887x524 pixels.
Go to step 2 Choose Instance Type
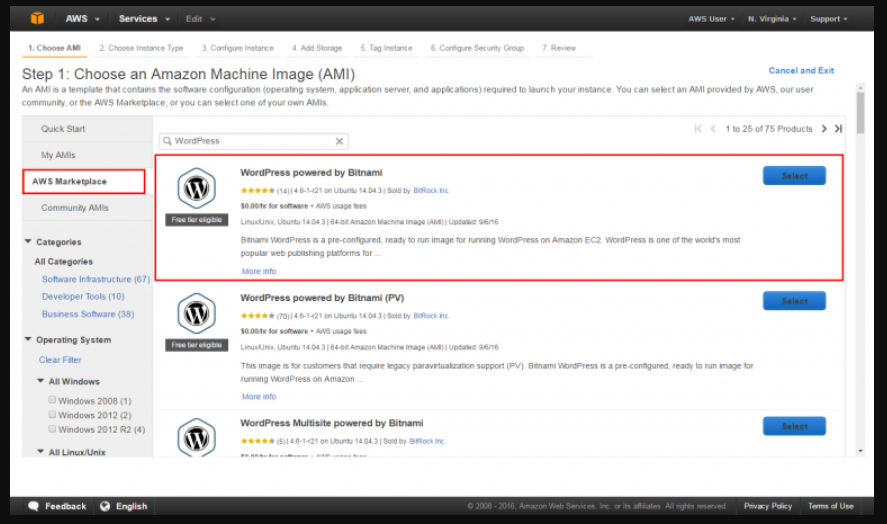click(x=141, y=48)
